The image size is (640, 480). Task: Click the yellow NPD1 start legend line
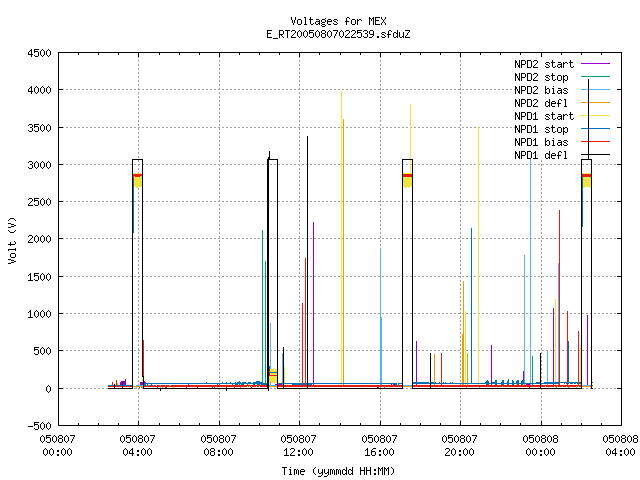(x=596, y=116)
